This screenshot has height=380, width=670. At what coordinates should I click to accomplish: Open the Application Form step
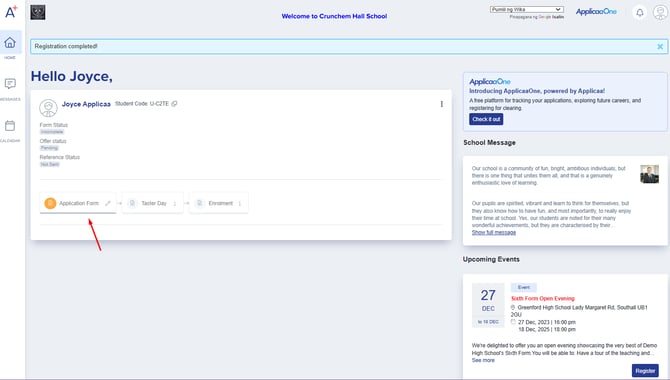pyautogui.click(x=78, y=203)
